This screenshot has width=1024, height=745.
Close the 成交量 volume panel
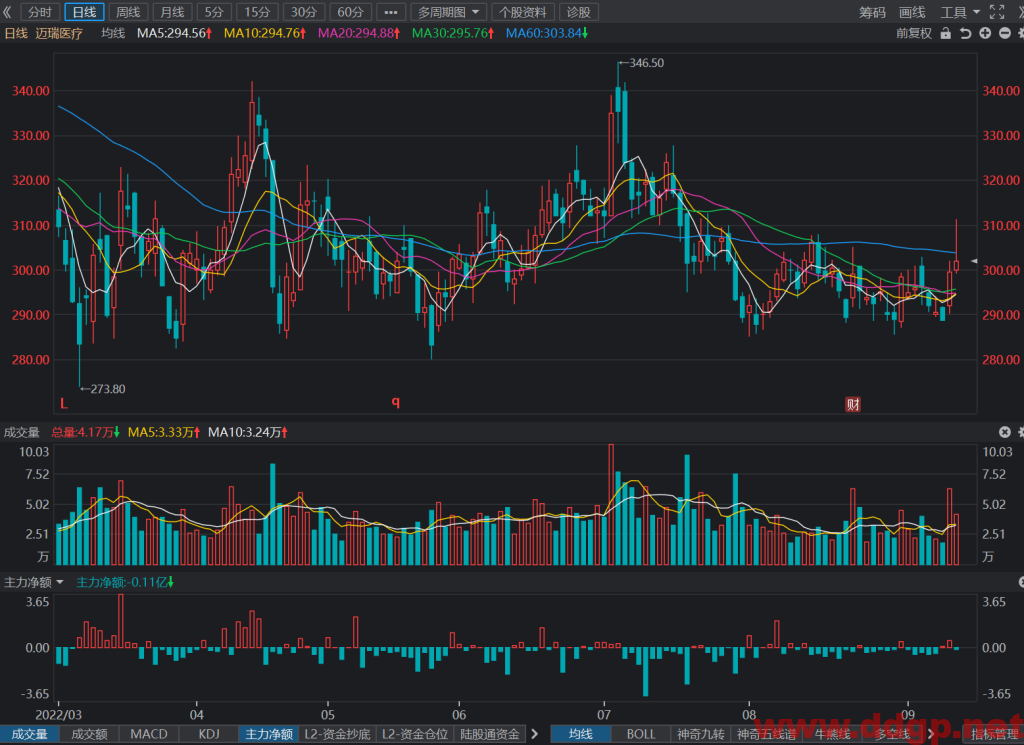tap(1005, 432)
